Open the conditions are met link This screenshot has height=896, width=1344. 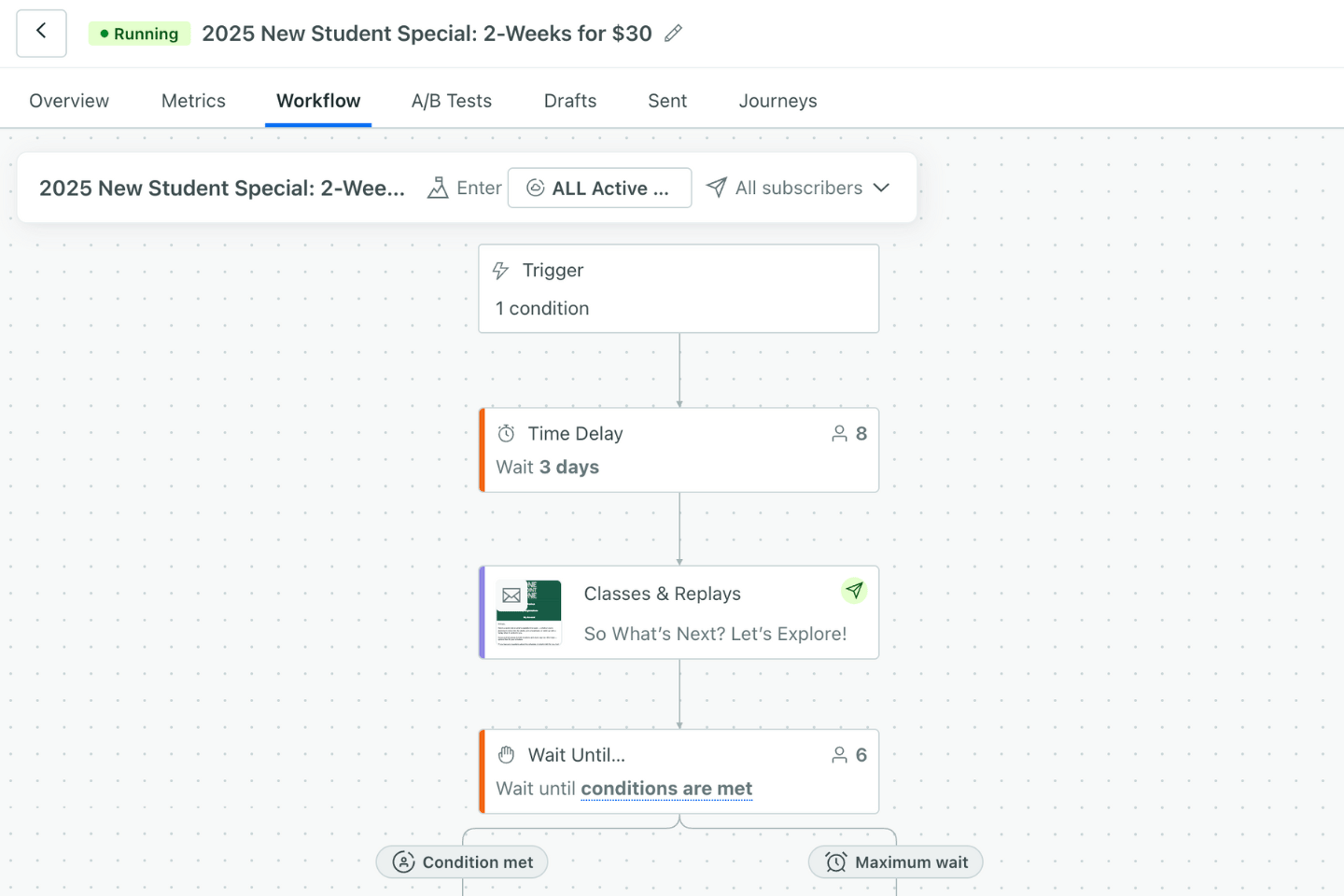pyautogui.click(x=666, y=789)
